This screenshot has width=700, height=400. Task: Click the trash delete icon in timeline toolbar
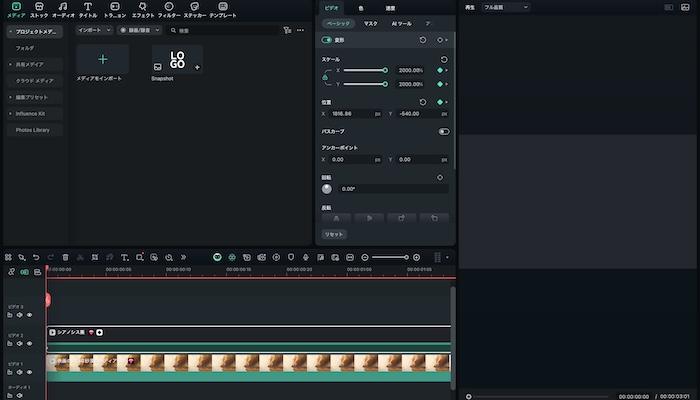[x=65, y=257]
